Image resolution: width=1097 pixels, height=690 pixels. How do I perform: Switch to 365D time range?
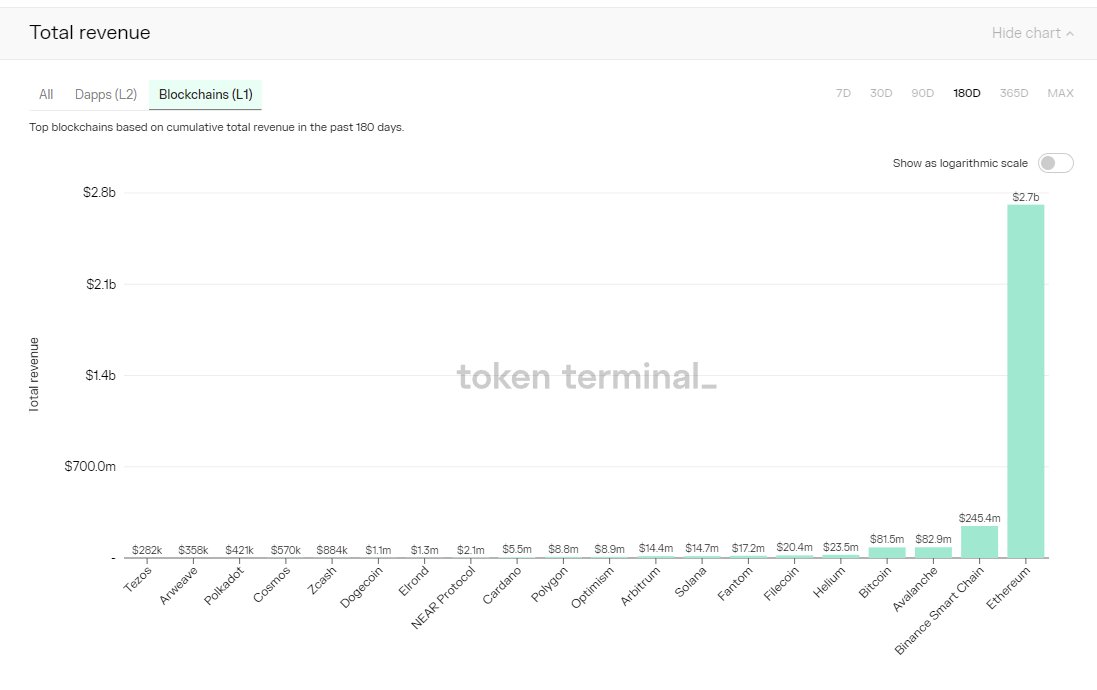pos(1014,93)
